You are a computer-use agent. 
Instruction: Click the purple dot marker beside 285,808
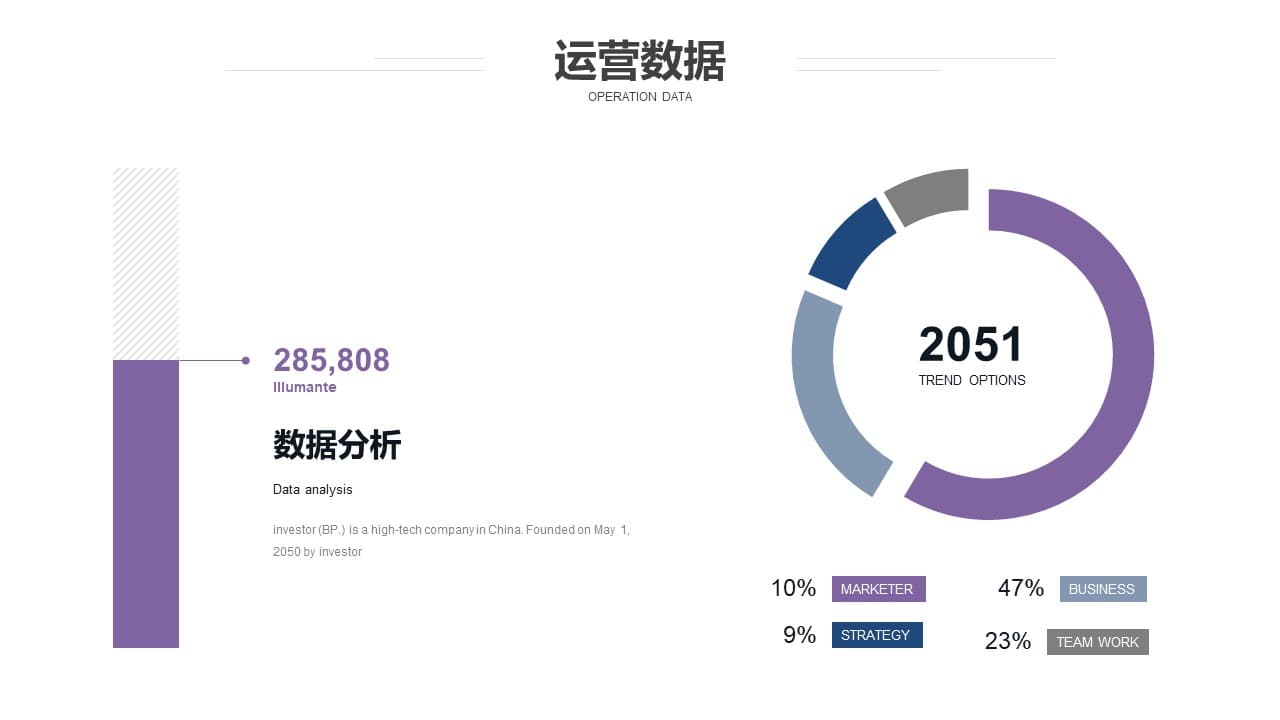[245, 360]
